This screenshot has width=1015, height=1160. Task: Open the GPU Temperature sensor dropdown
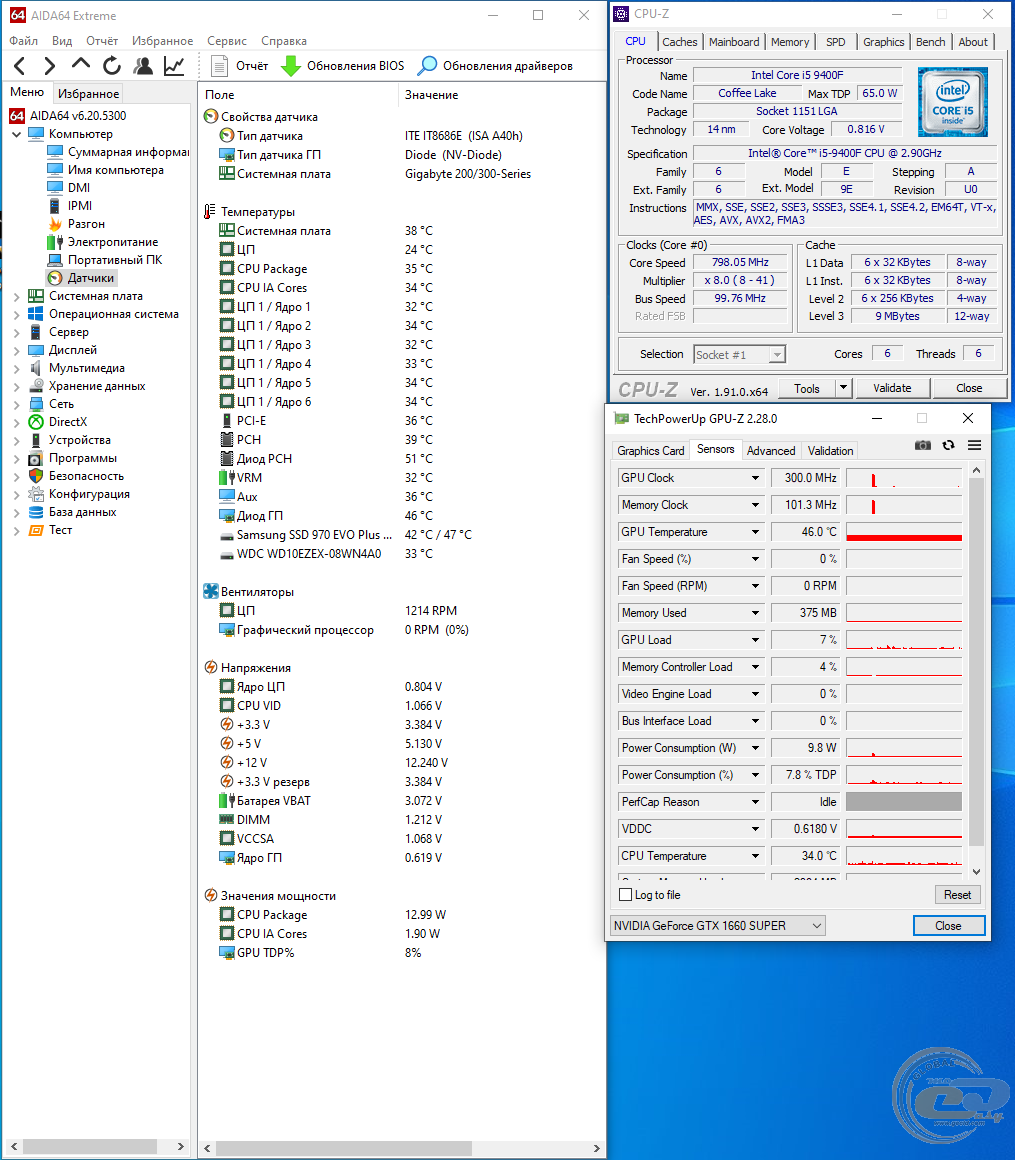[756, 532]
